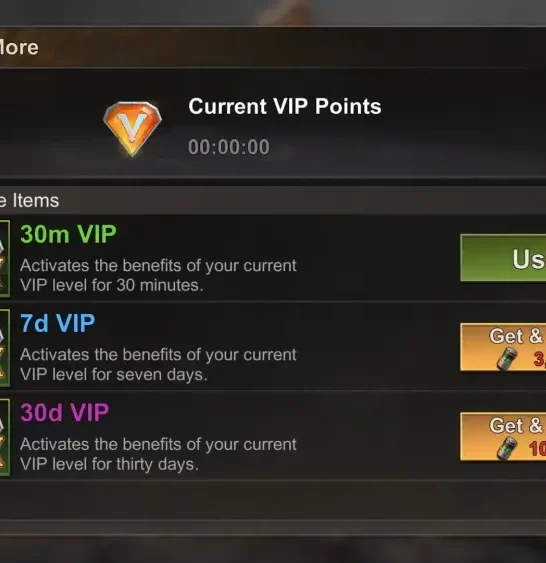This screenshot has height=563, width=546.
Task: Select the Items section header
Action: point(29,200)
